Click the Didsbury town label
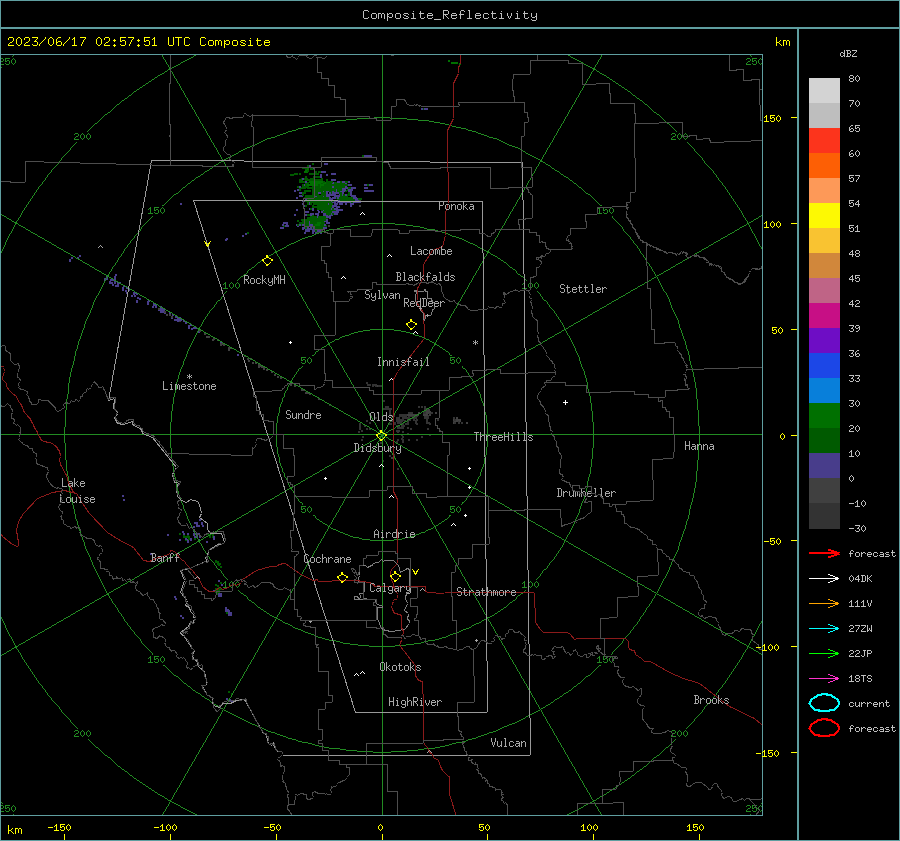Viewport: 900px width, 841px height. (377, 448)
